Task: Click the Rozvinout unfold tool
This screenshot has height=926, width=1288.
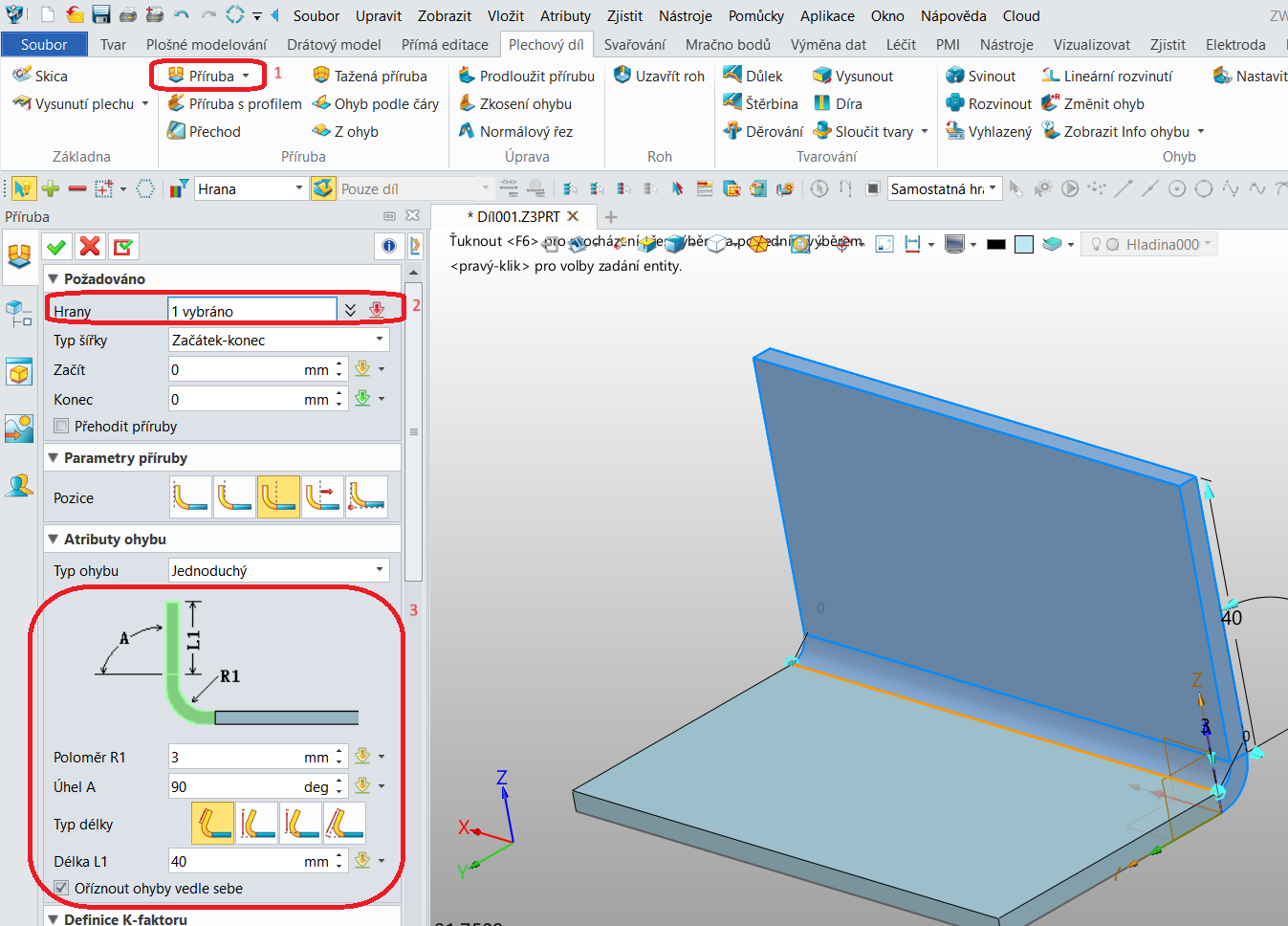Action: tap(989, 103)
